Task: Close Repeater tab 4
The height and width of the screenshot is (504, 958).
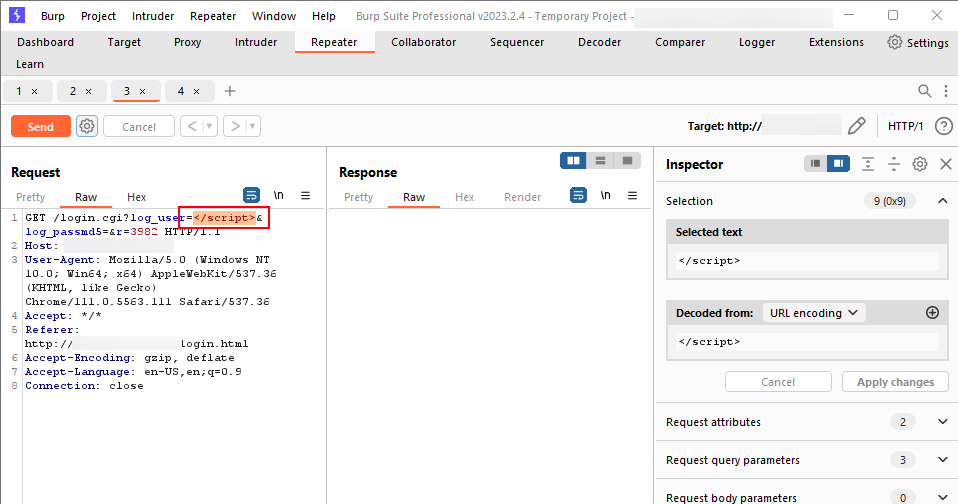Action: (x=196, y=92)
